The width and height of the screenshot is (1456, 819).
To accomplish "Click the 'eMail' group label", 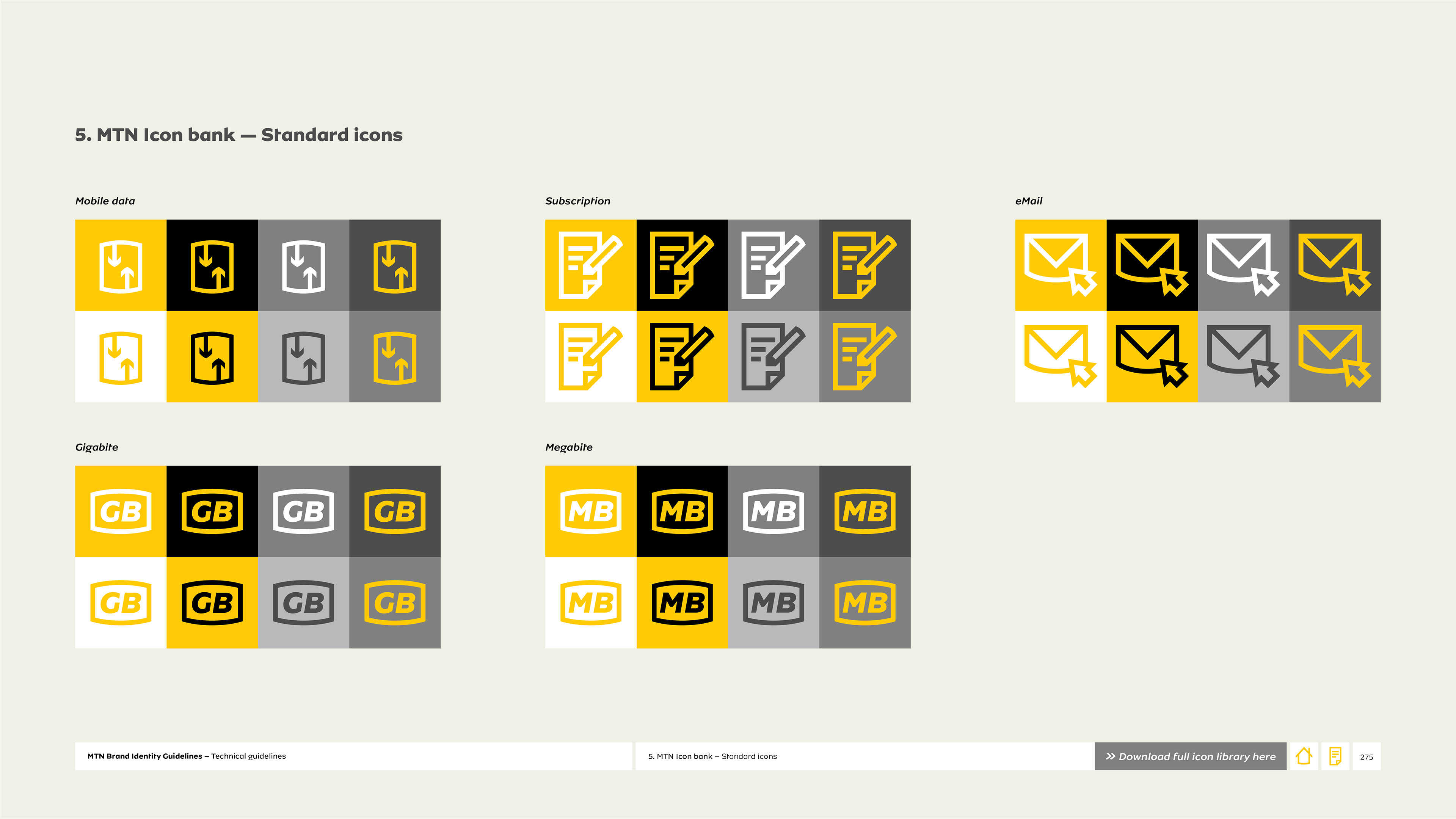I will click(1029, 201).
